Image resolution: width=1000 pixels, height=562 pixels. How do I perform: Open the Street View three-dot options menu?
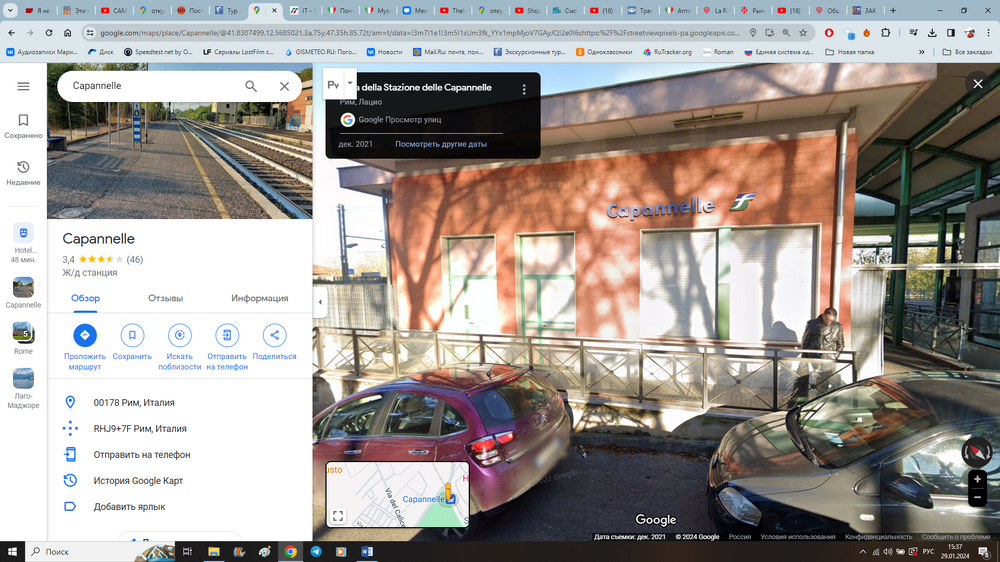pos(524,90)
